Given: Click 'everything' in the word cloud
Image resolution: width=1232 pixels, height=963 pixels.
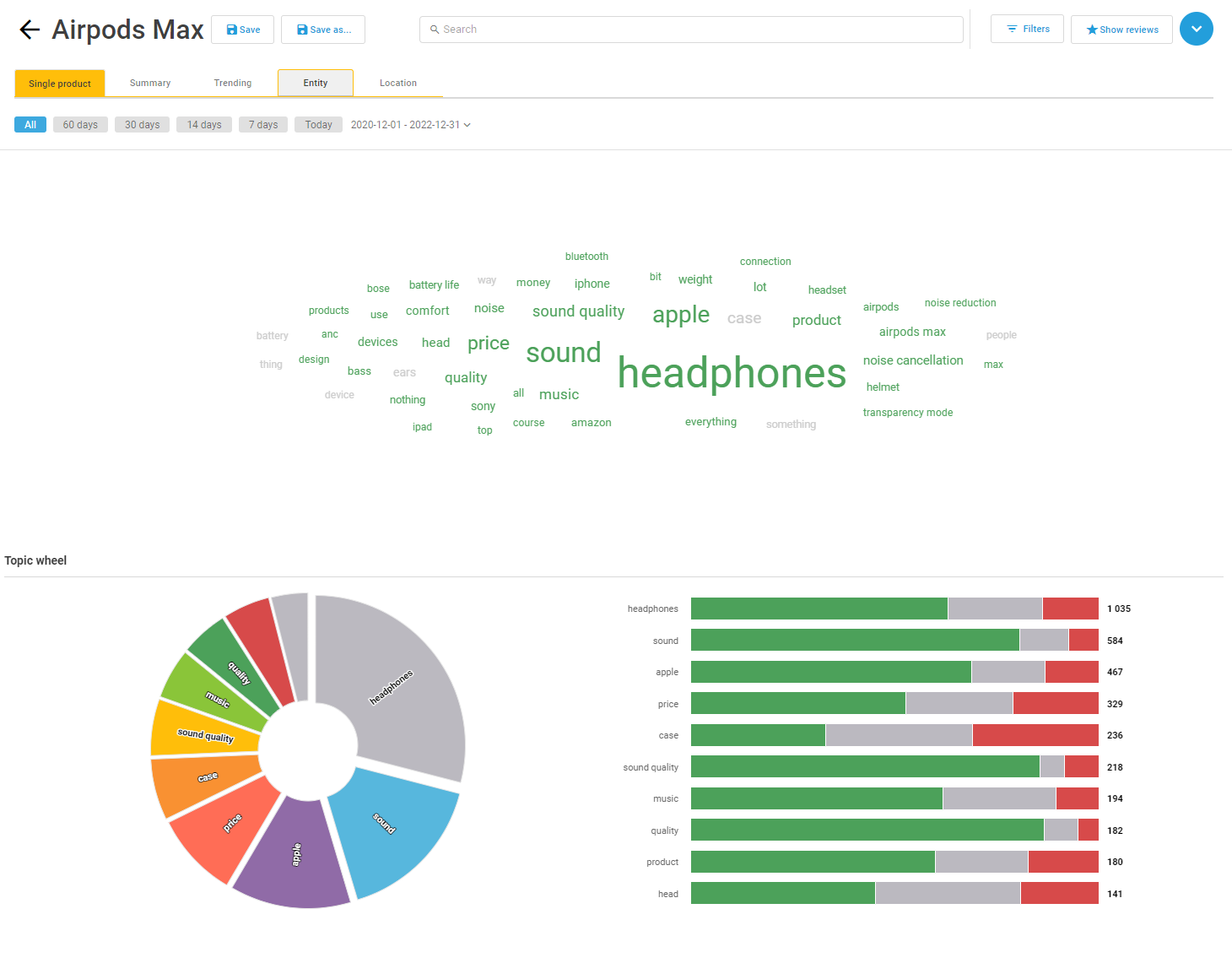Looking at the screenshot, I should click(x=711, y=422).
